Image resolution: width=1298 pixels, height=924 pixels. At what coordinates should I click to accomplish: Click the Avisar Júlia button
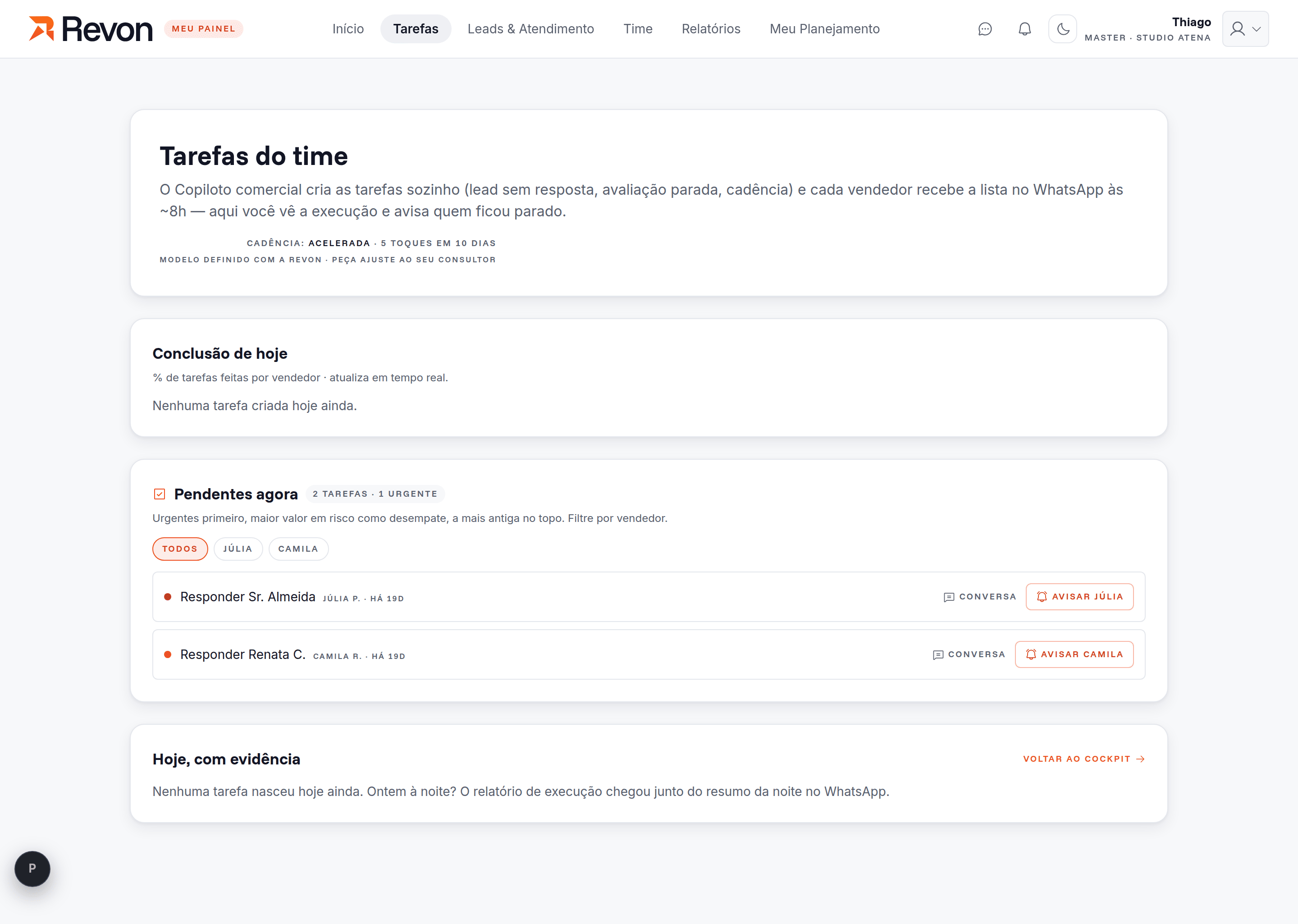coord(1079,597)
